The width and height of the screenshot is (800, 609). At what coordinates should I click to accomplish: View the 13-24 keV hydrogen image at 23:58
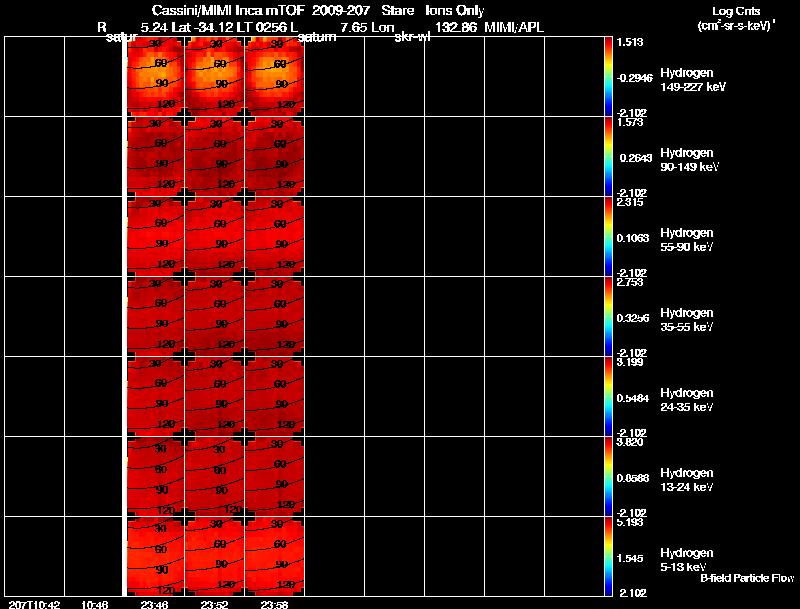[274, 477]
